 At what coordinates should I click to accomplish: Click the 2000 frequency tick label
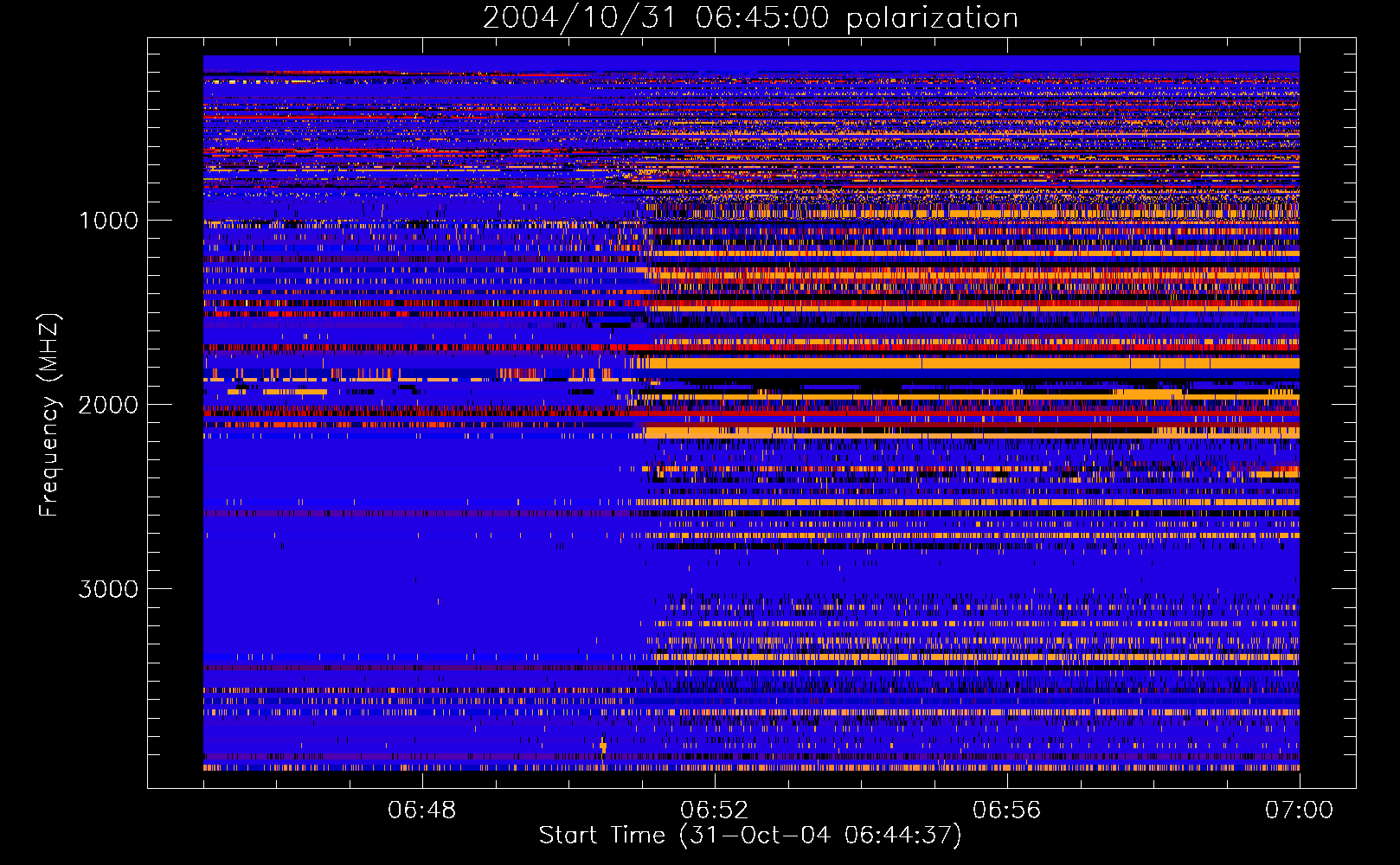click(x=108, y=405)
